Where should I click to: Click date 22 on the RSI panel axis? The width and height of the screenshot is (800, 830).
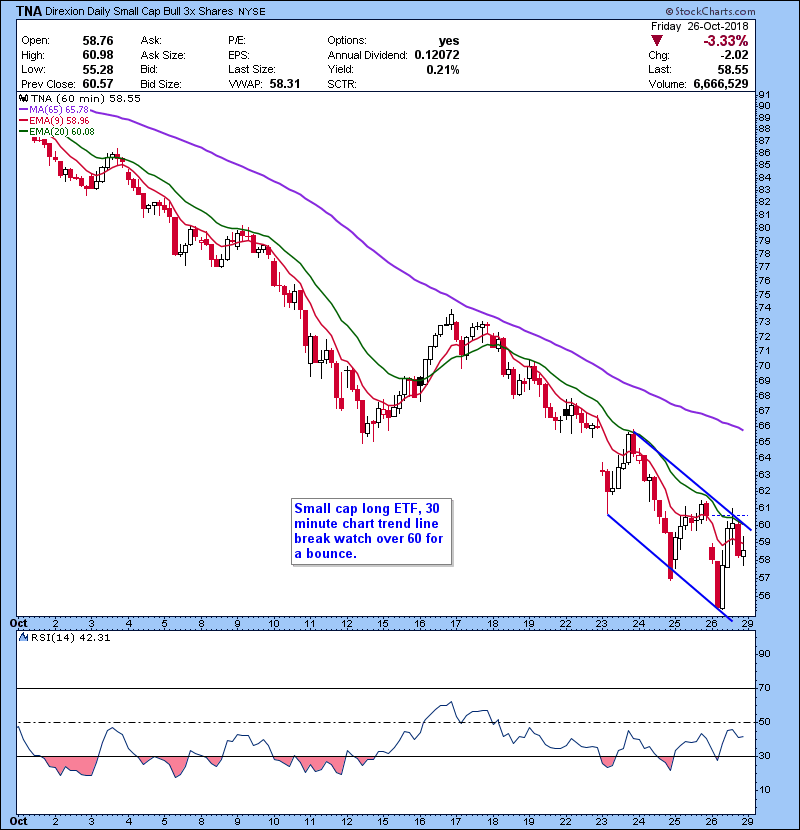[565, 822]
